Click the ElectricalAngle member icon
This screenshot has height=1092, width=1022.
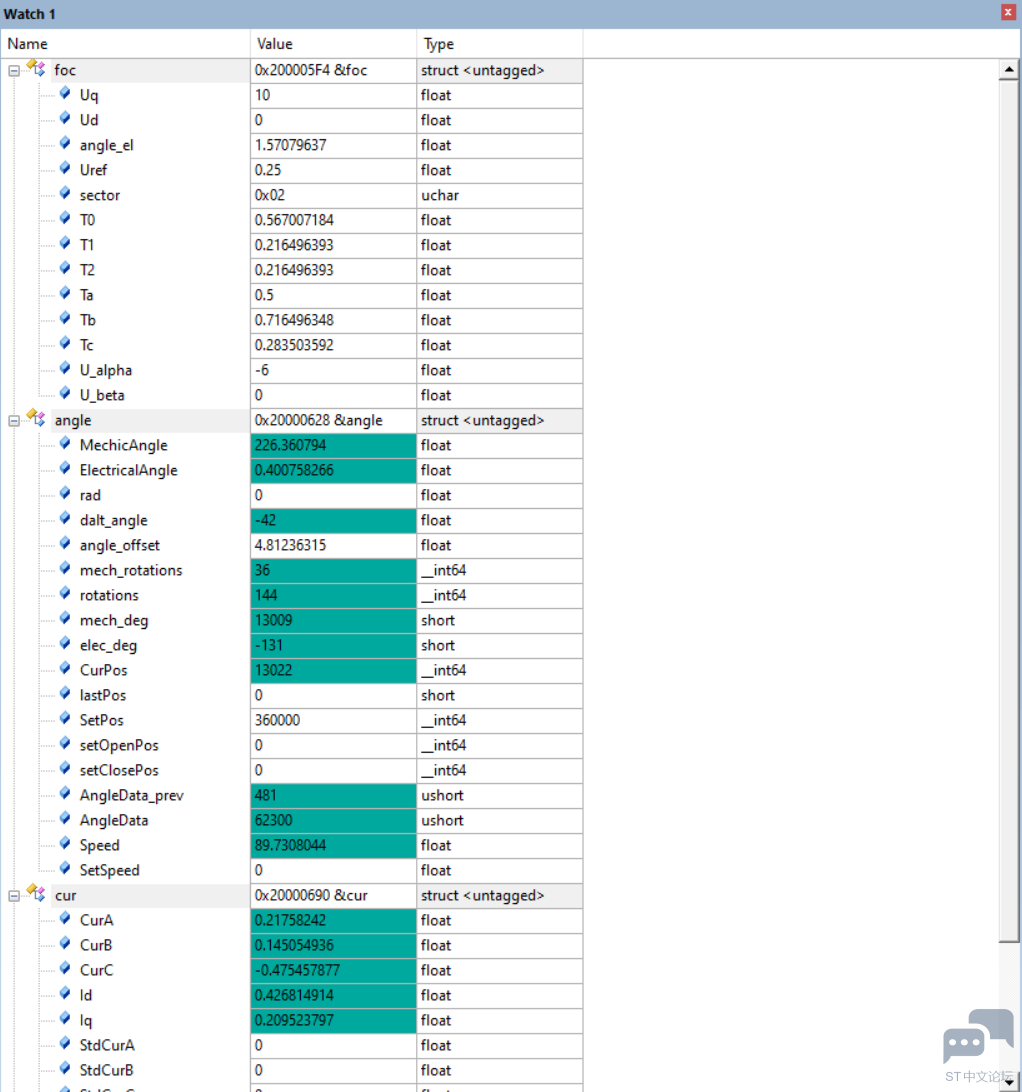[65, 469]
